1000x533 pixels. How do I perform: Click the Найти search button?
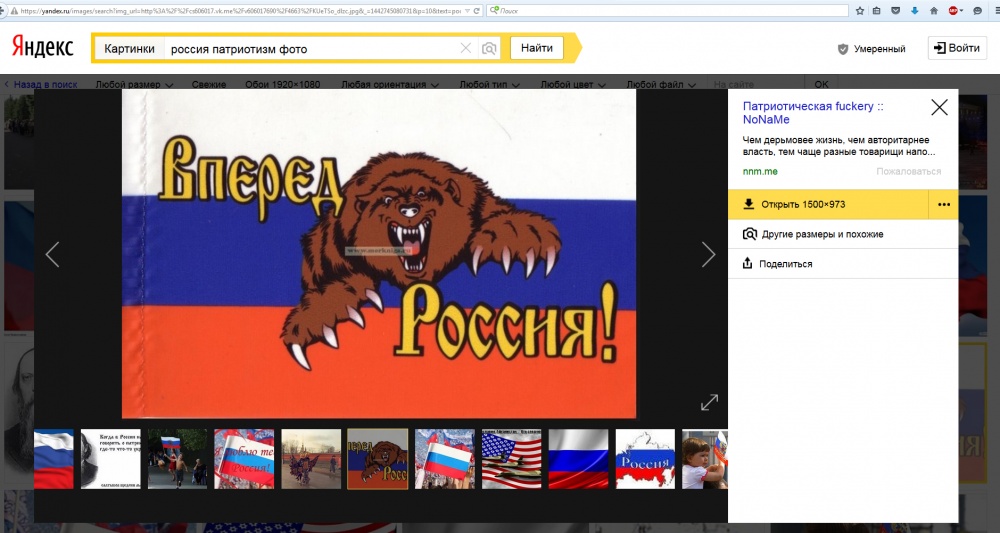coord(537,48)
